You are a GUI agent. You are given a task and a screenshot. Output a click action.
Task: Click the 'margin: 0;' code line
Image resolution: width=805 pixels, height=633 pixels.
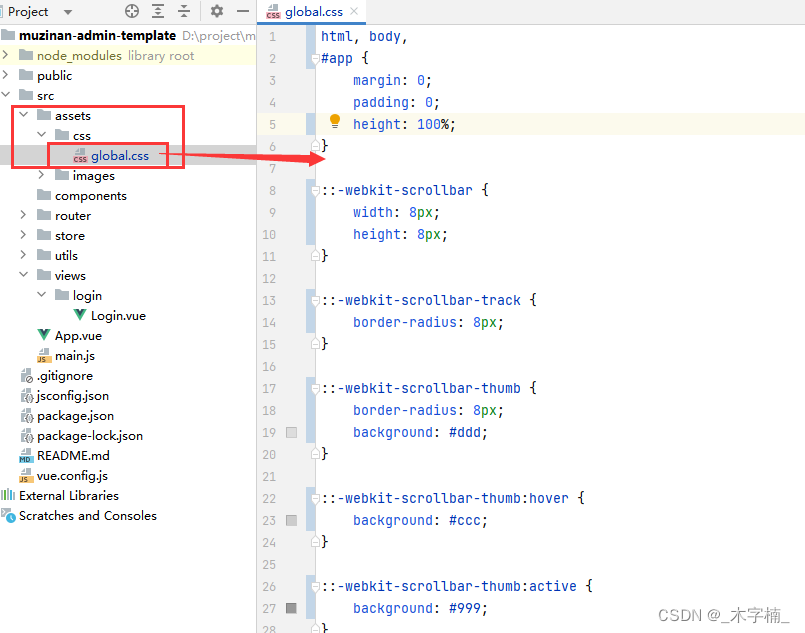click(x=392, y=80)
